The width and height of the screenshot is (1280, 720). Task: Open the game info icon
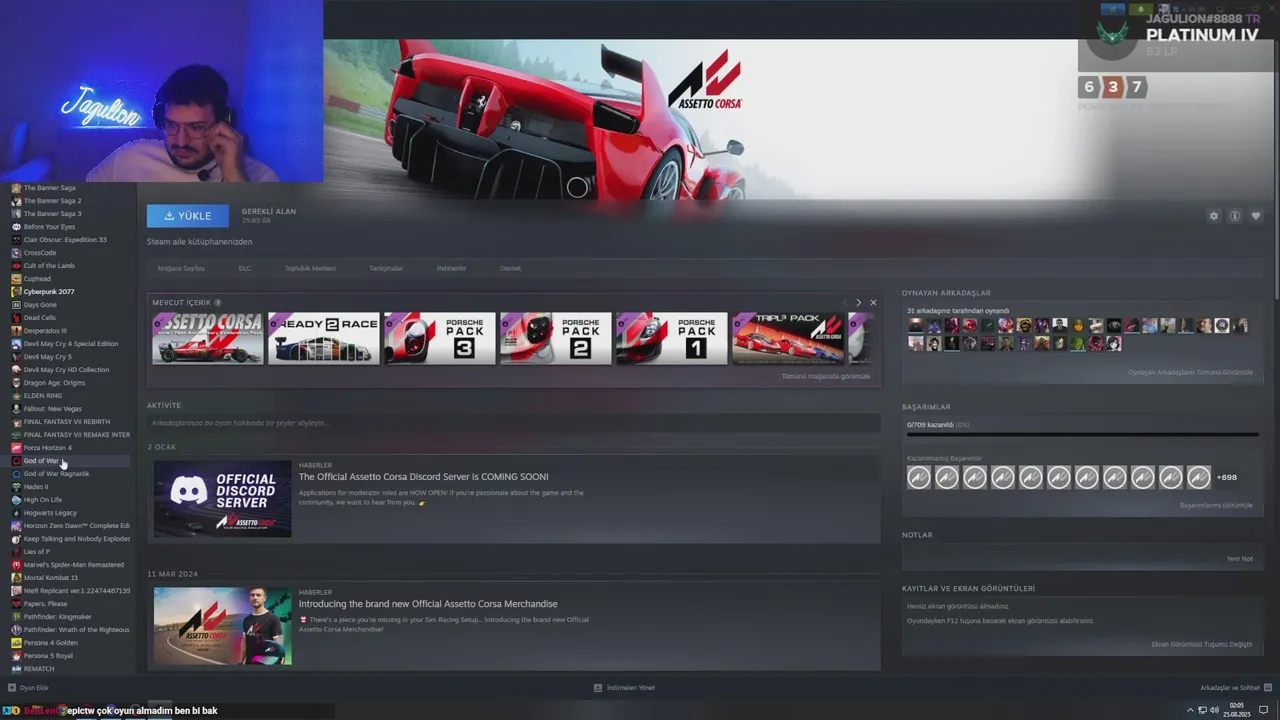click(x=1235, y=216)
